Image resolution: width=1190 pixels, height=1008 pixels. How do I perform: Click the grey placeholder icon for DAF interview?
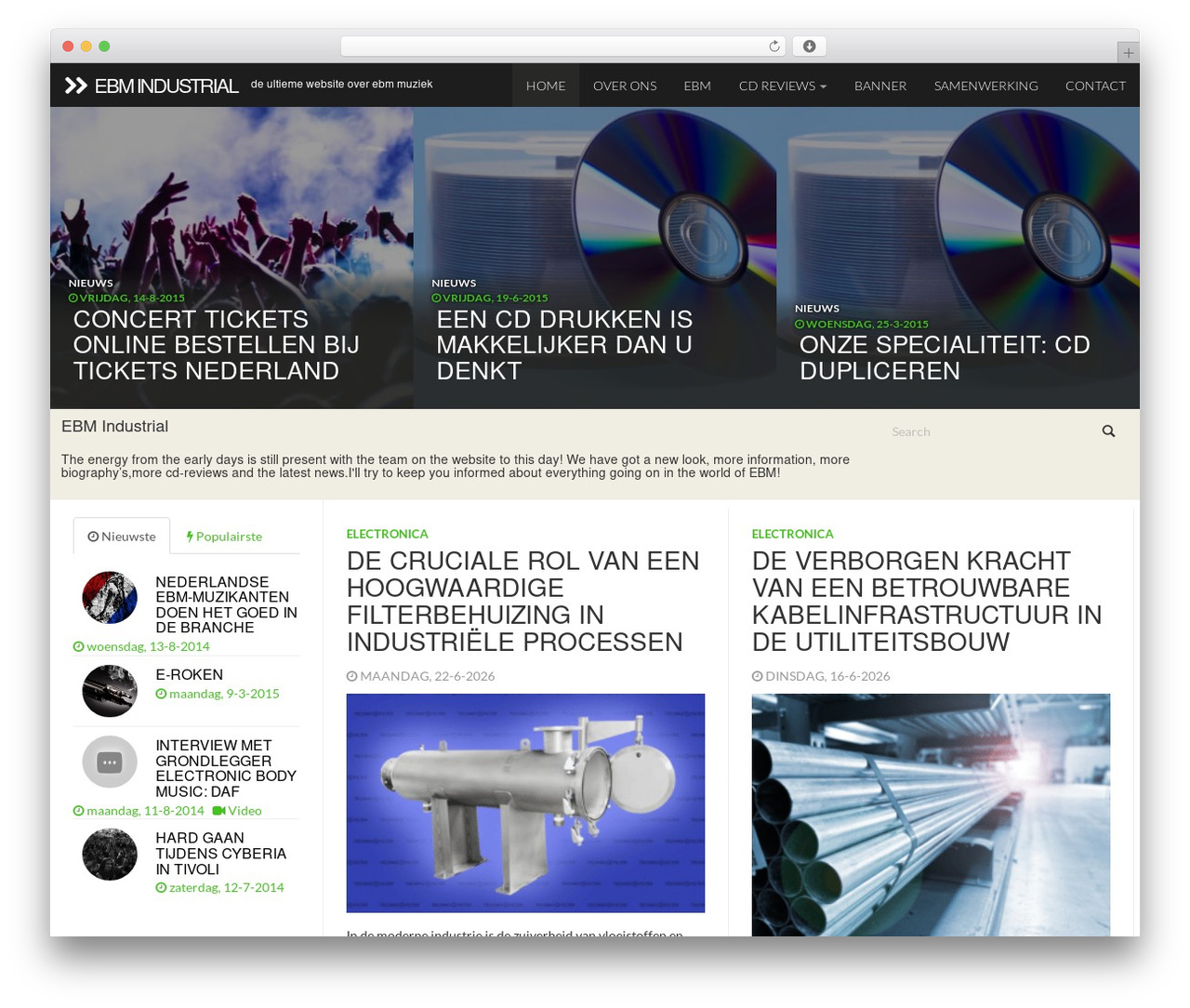tap(110, 763)
